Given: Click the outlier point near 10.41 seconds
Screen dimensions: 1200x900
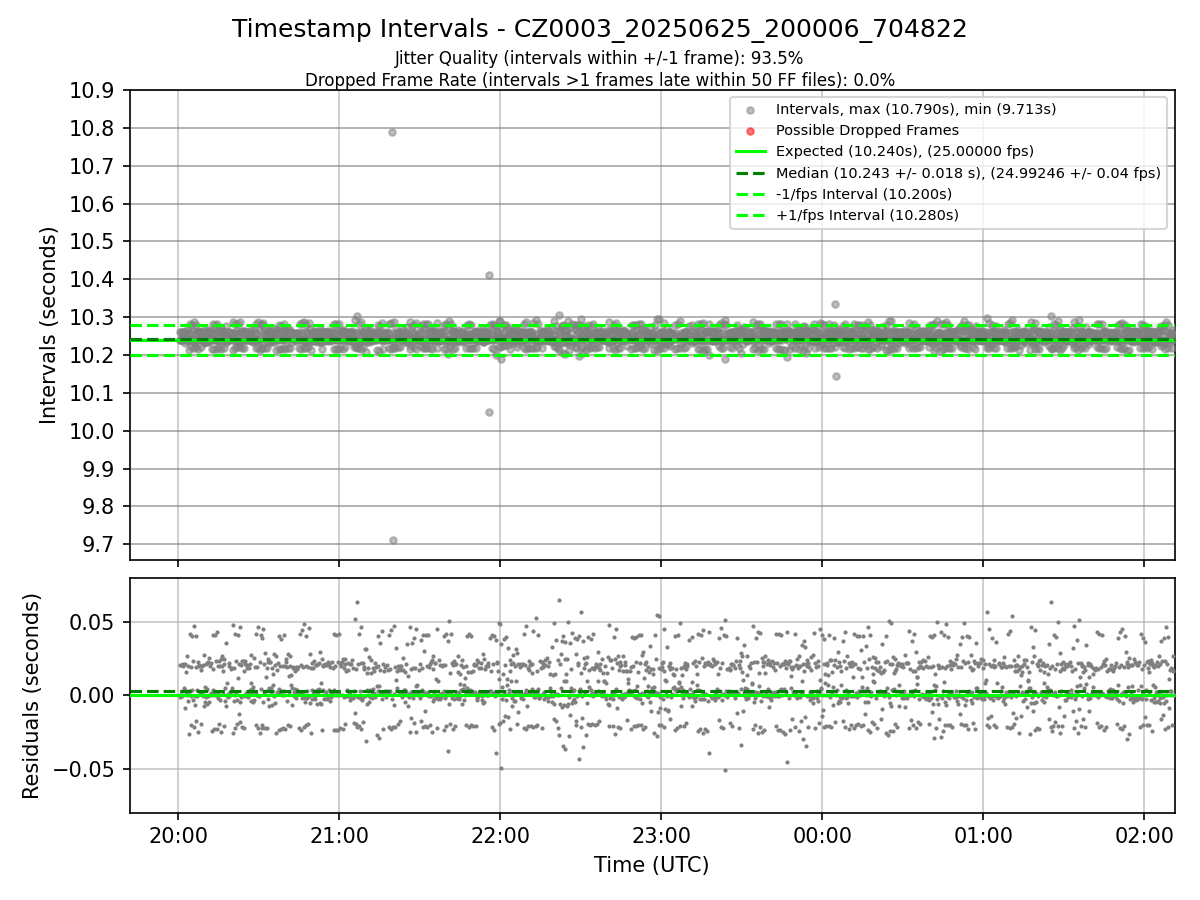Looking at the screenshot, I should pos(489,275).
